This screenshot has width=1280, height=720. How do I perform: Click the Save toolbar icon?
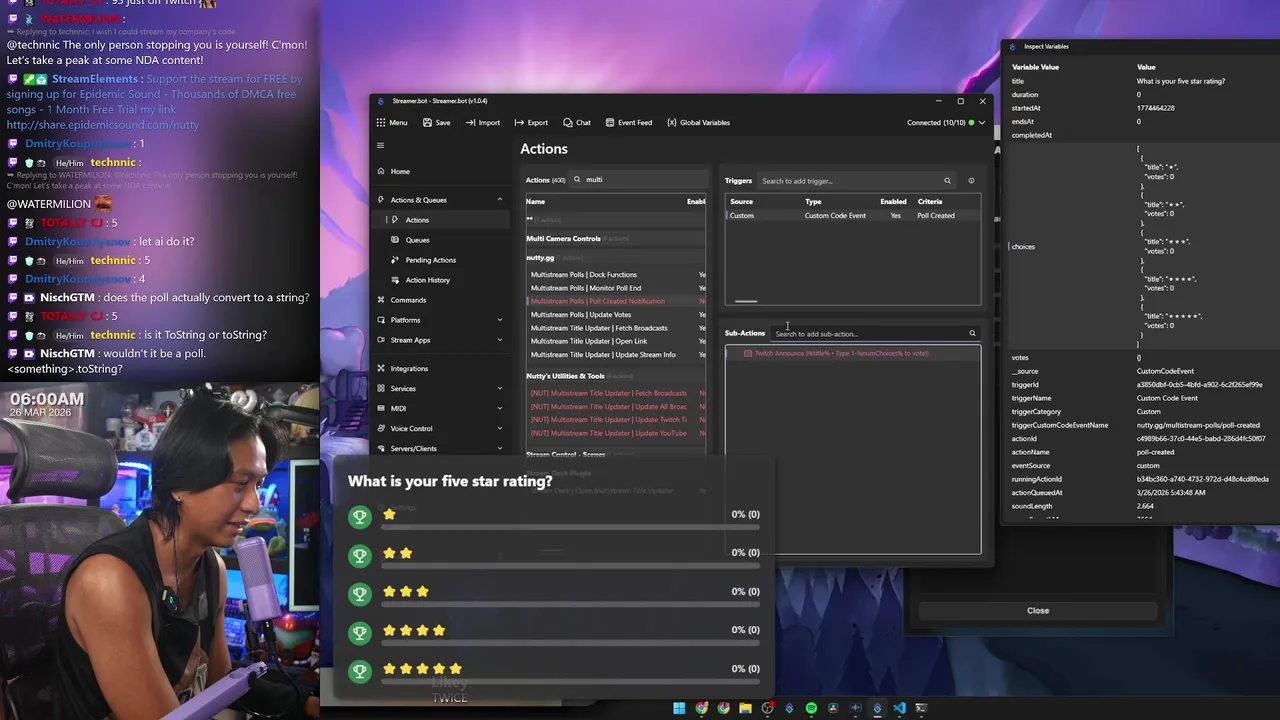[428, 123]
